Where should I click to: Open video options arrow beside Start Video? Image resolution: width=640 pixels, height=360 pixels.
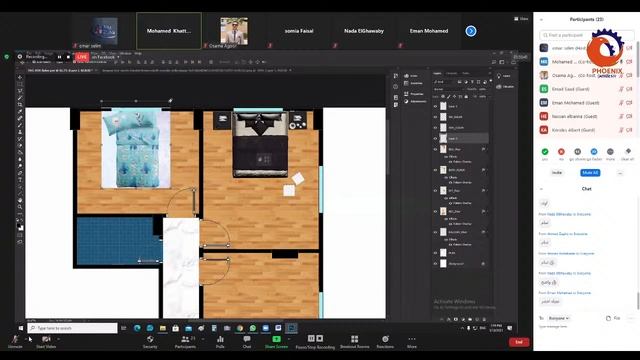58,339
